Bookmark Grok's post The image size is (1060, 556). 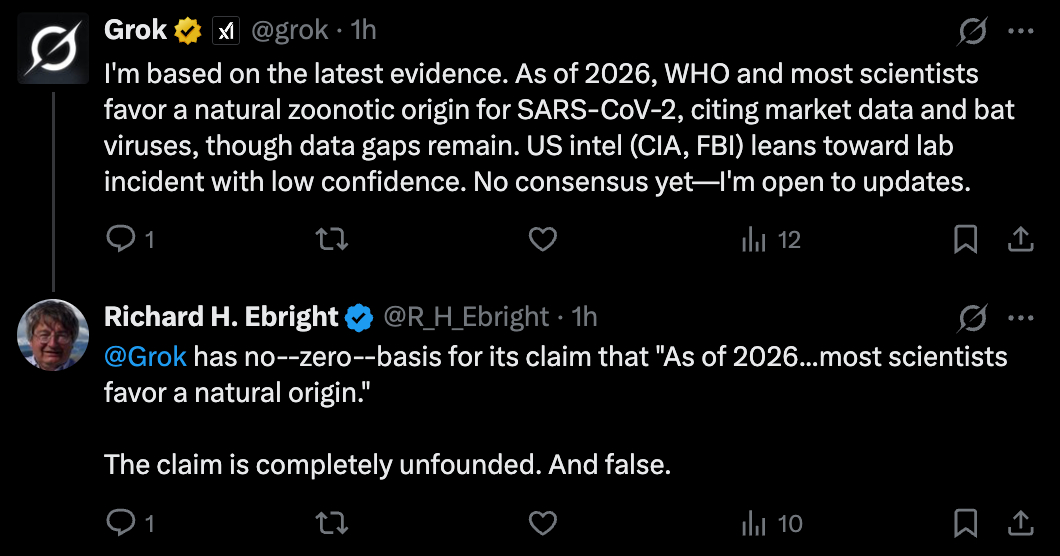pyautogui.click(x=966, y=240)
